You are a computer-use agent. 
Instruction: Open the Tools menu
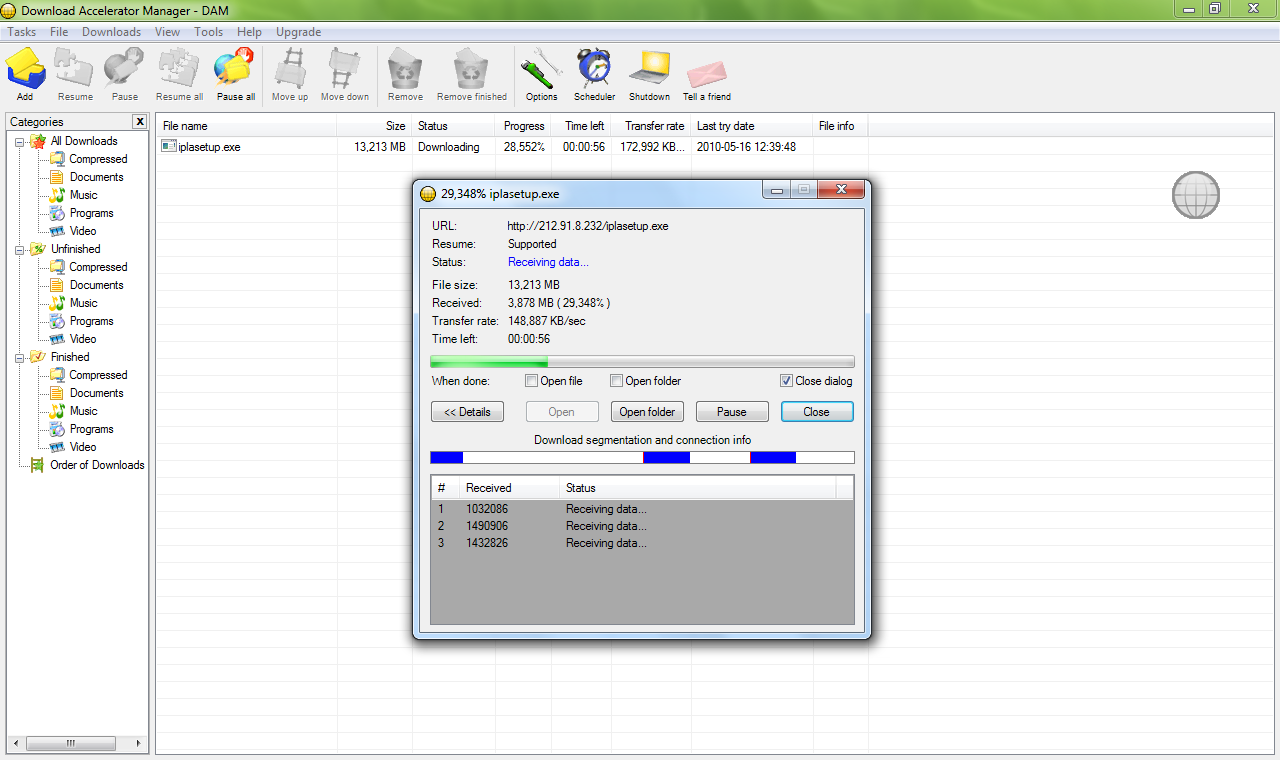209,32
